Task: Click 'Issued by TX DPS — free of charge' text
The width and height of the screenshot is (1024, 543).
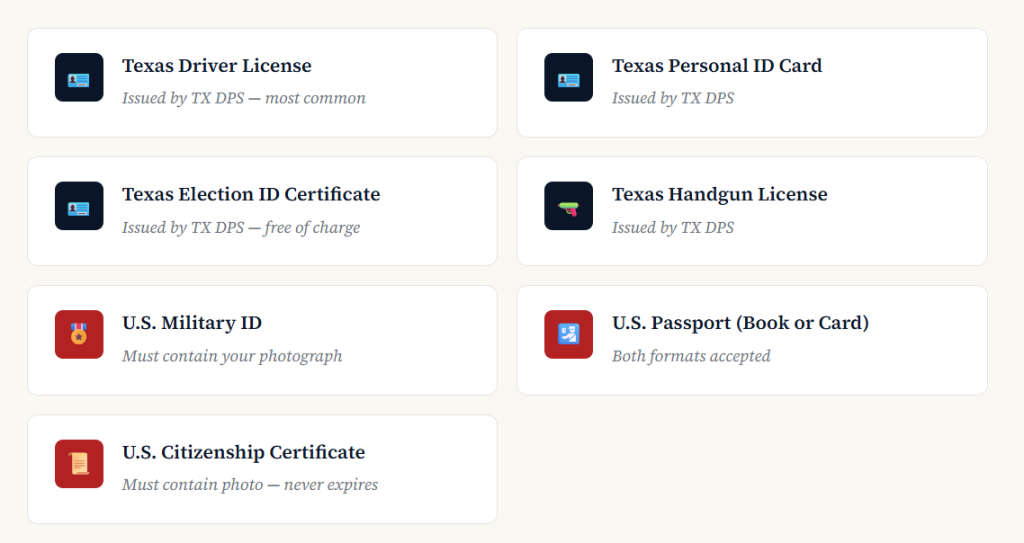Action: [241, 227]
